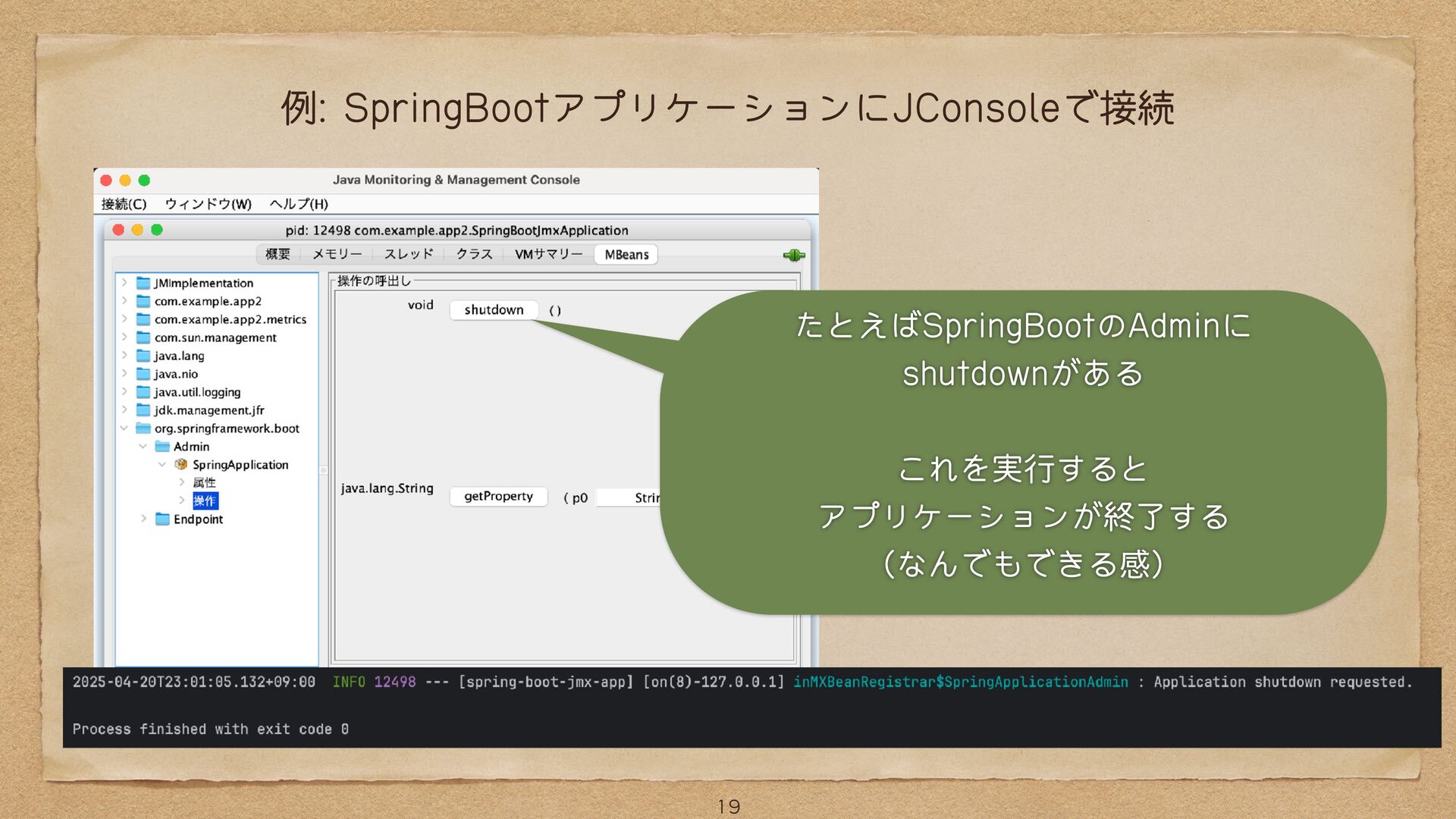
Task: Switch to the メモリー tab
Action: coord(337,254)
